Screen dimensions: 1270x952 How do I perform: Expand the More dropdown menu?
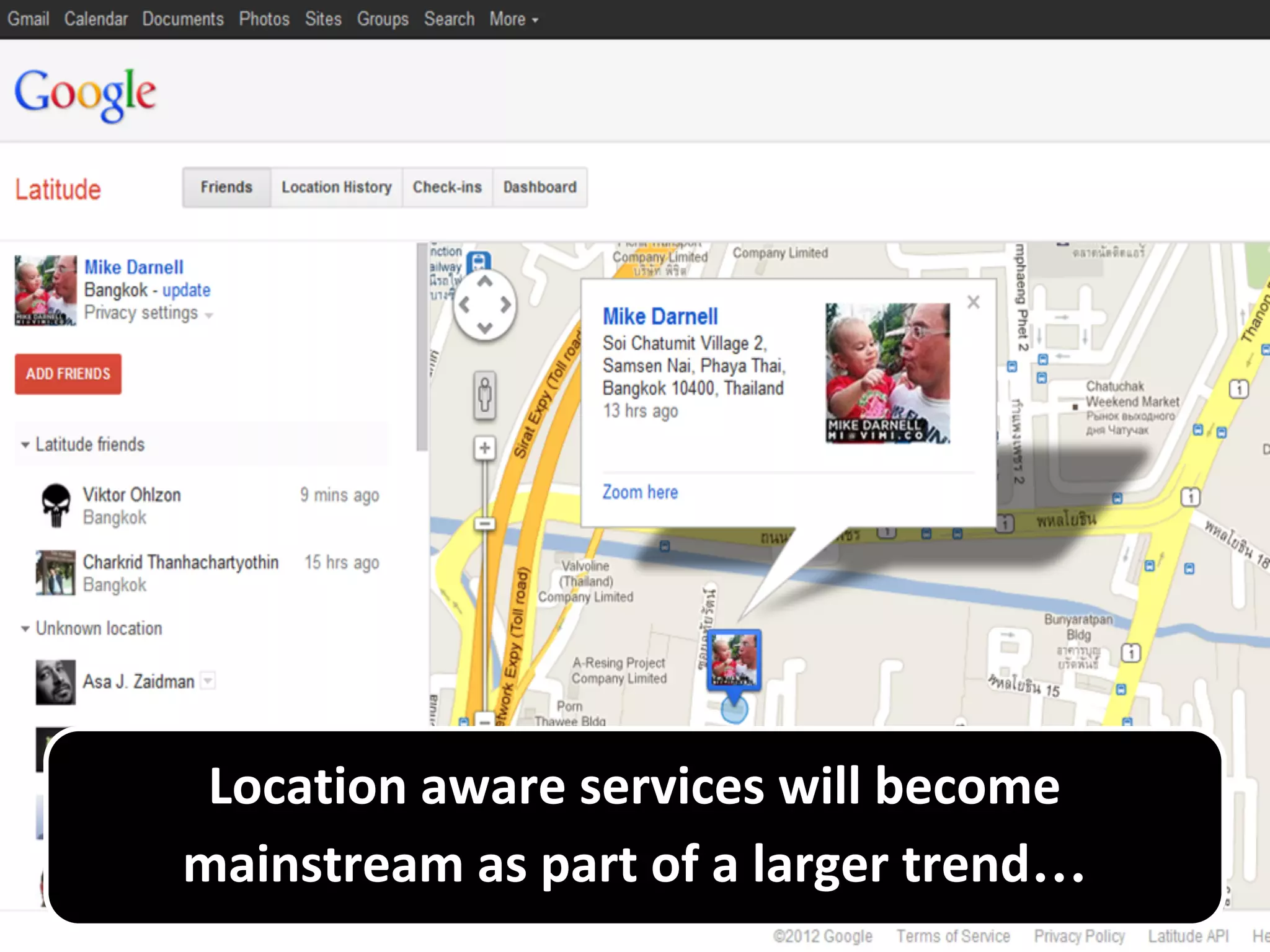pyautogui.click(x=513, y=19)
